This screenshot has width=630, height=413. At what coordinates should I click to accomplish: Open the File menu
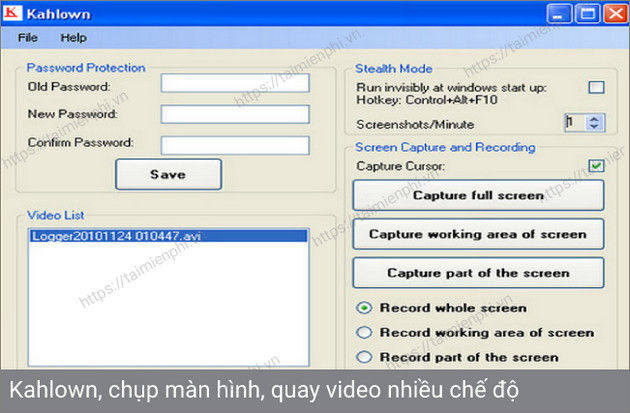(x=27, y=38)
